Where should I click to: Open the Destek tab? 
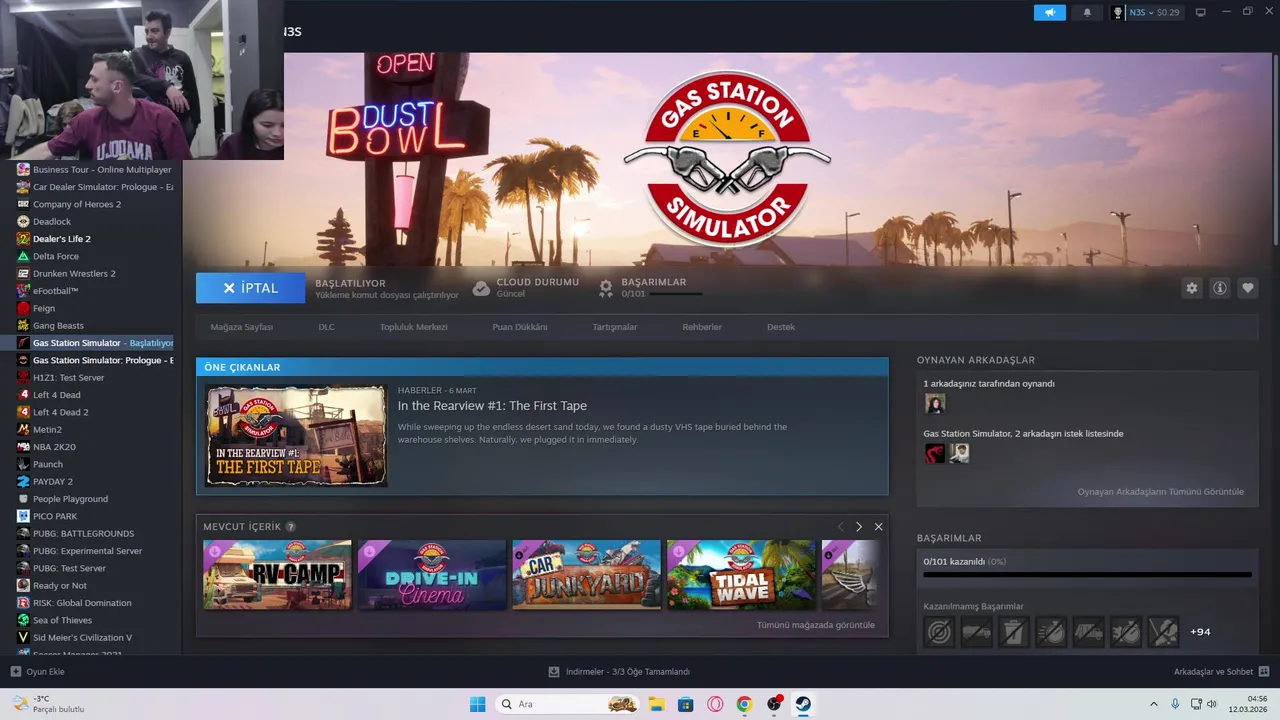pyautogui.click(x=781, y=327)
